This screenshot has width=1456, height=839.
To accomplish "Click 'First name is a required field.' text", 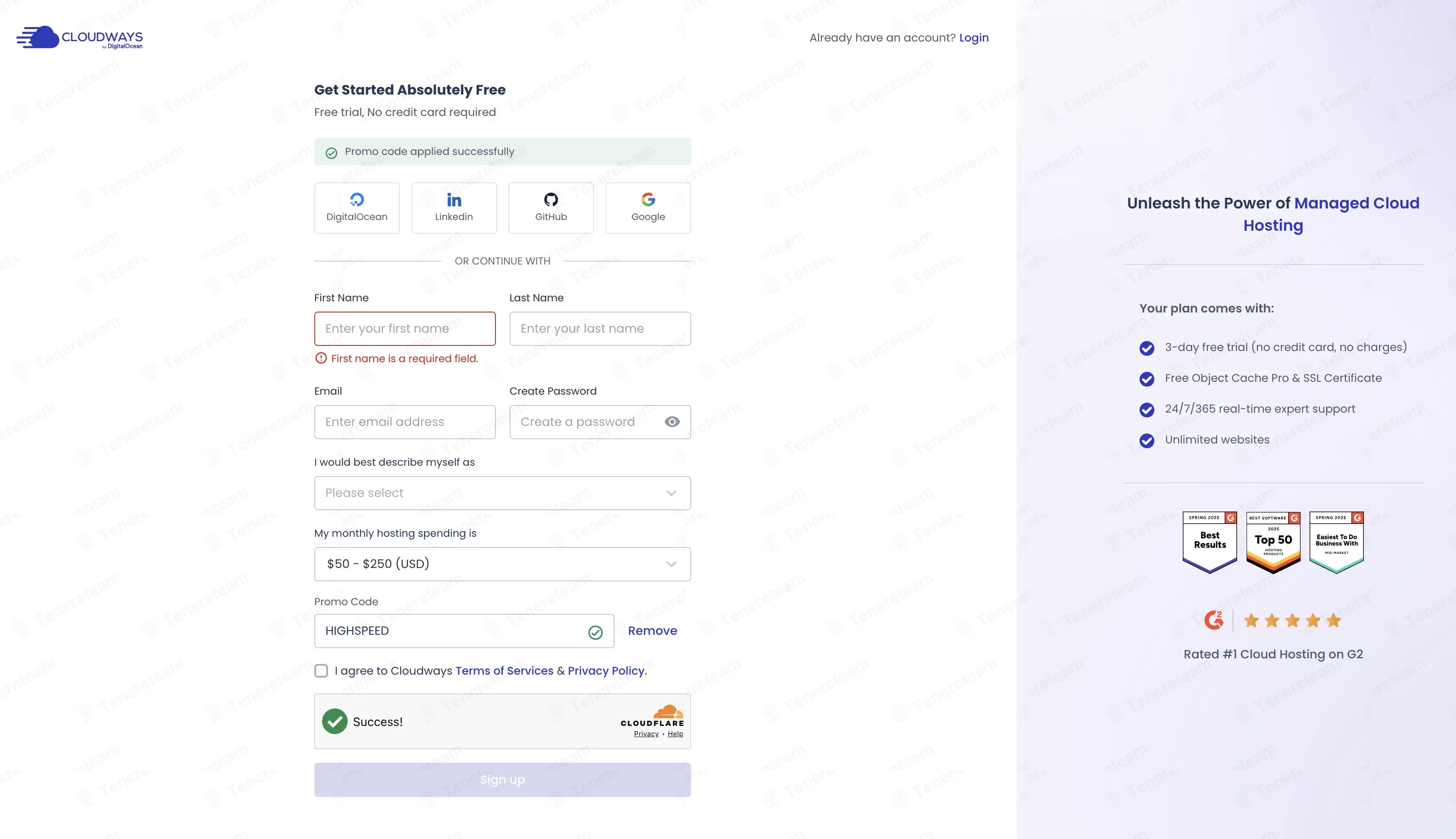I will pyautogui.click(x=405, y=358).
